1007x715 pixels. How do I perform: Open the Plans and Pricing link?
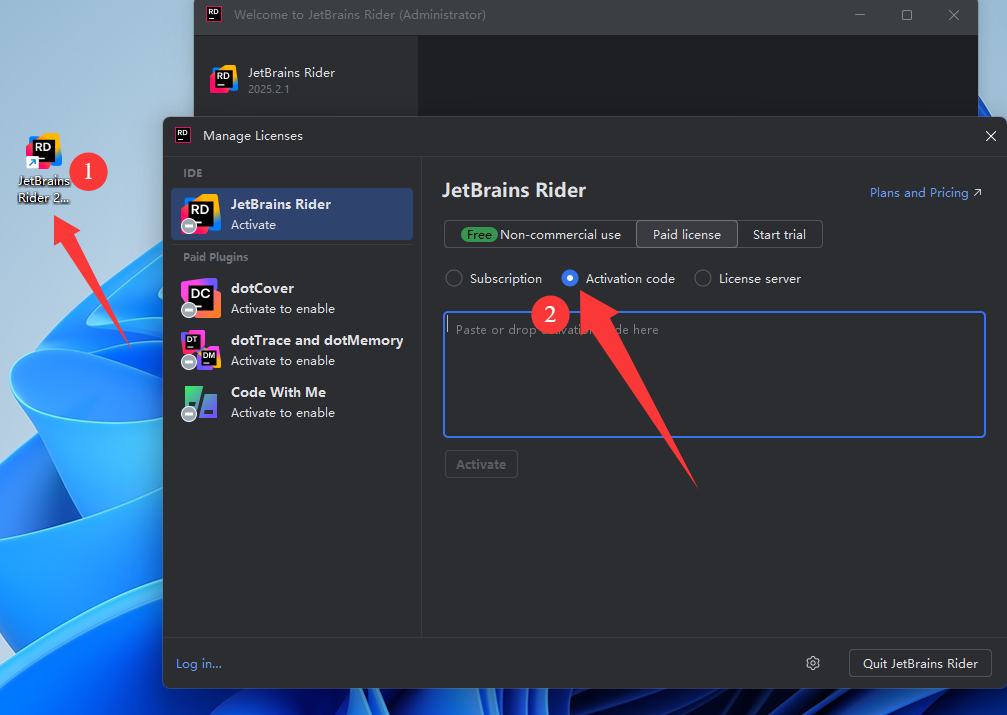click(x=925, y=193)
